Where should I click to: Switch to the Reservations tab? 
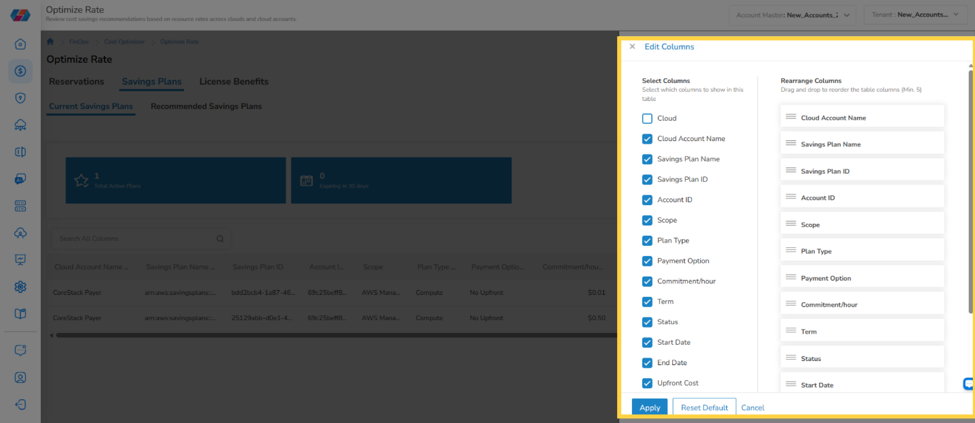(x=76, y=81)
